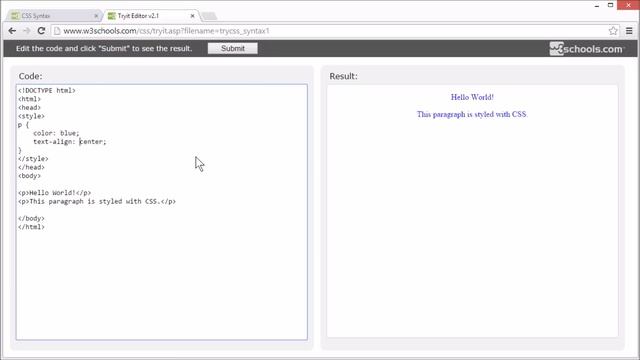The height and width of the screenshot is (360, 640).
Task: Click the "color: blue;" line in code
Action: [56, 133]
